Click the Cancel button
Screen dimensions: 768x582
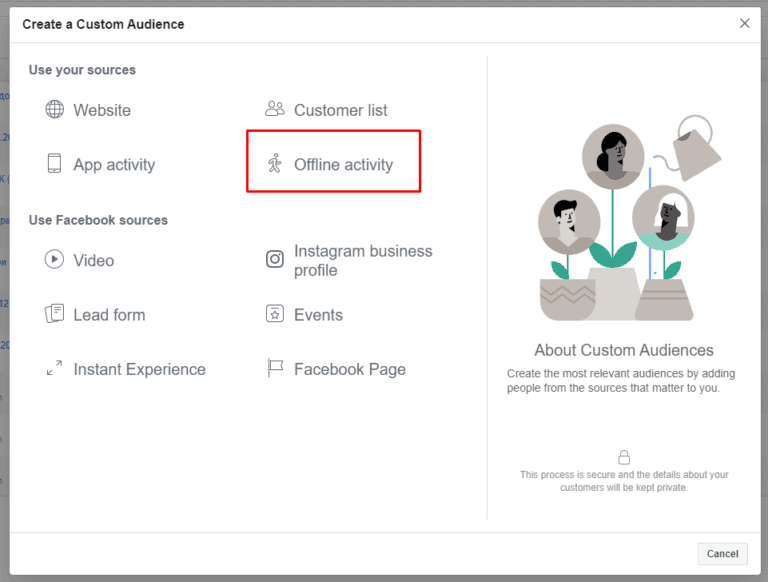tap(722, 554)
